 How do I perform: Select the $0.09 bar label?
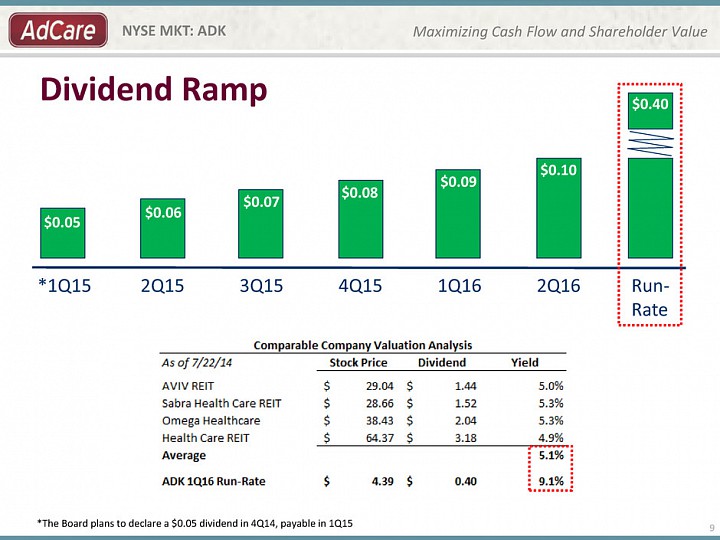[x=458, y=181]
